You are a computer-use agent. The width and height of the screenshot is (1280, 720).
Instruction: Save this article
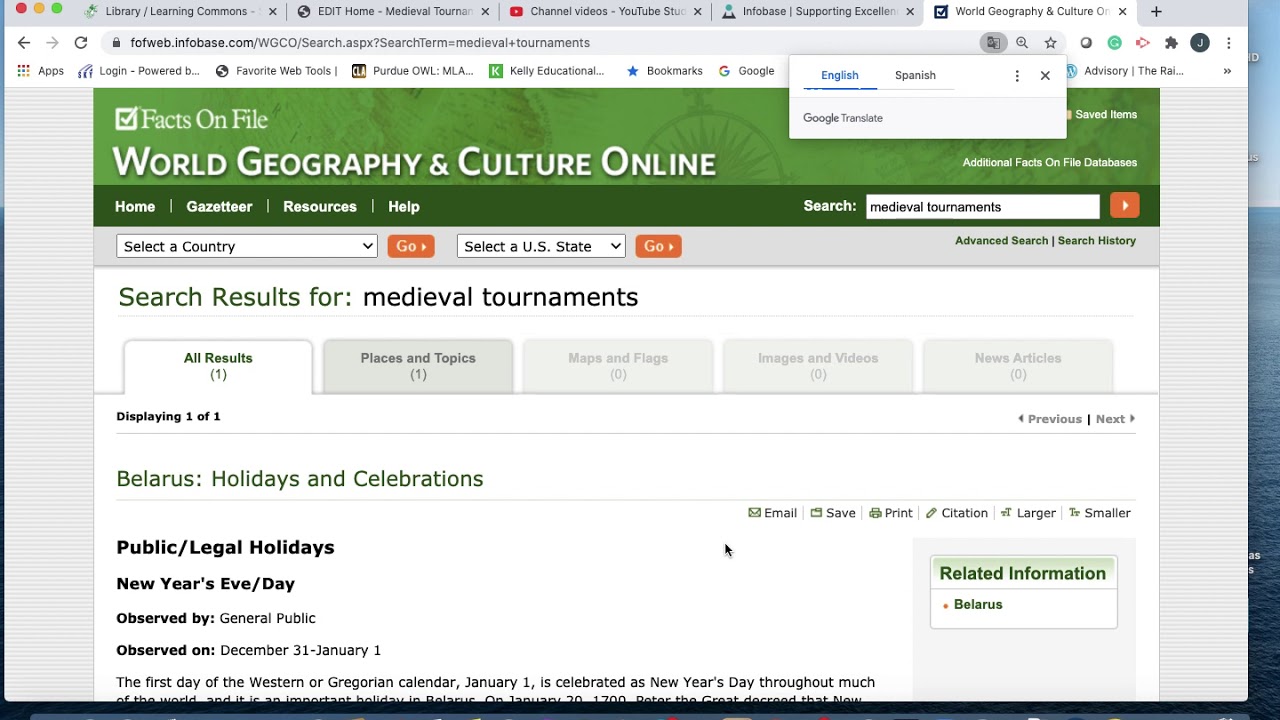pos(833,513)
